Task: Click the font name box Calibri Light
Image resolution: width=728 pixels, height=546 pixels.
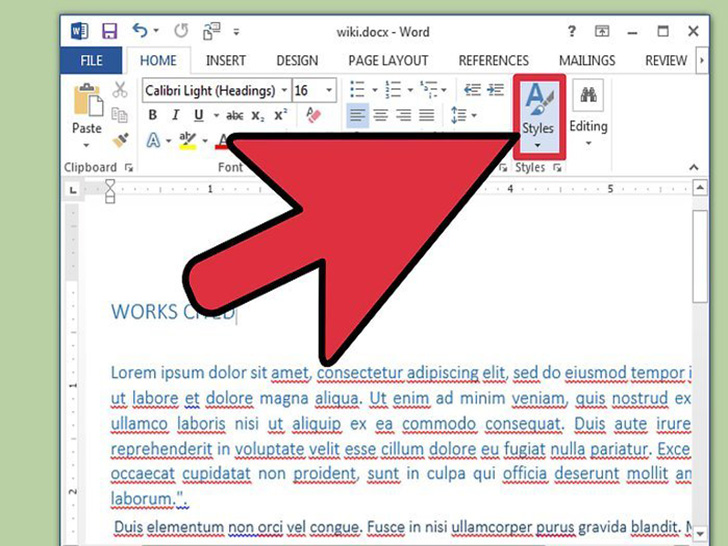Action: pyautogui.click(x=211, y=90)
